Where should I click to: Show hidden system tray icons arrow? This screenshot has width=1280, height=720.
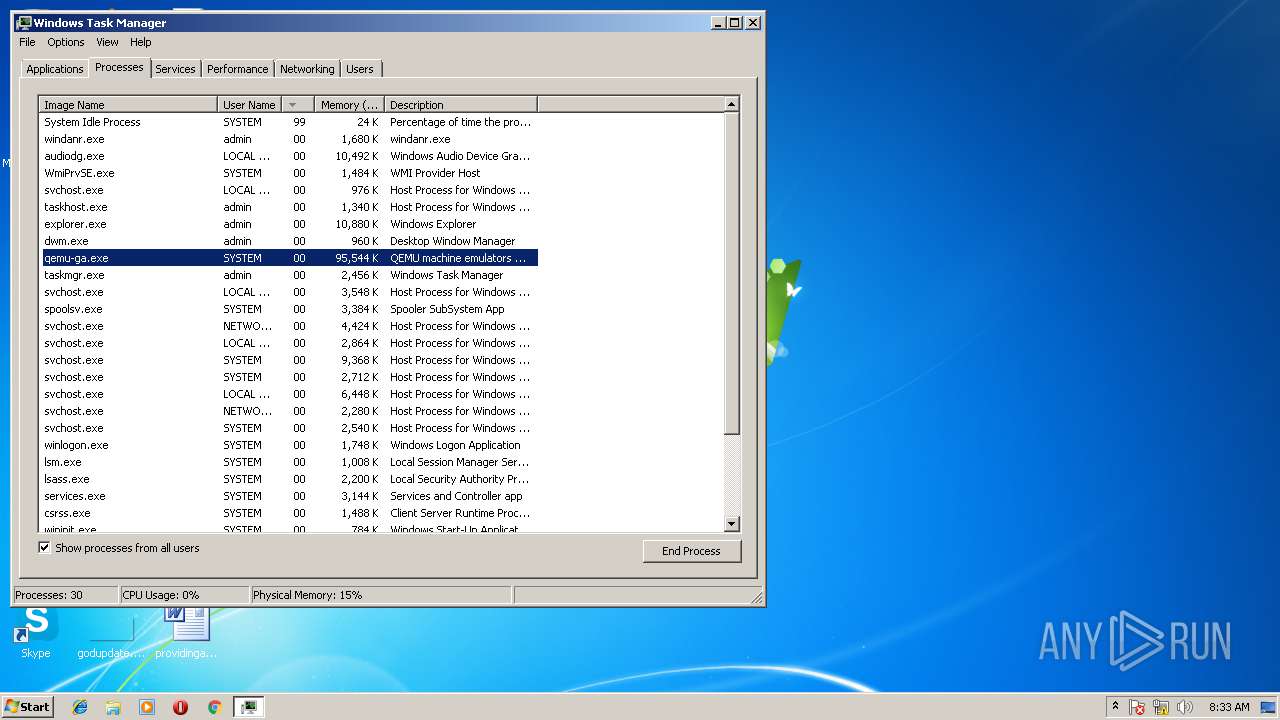tap(1115, 707)
